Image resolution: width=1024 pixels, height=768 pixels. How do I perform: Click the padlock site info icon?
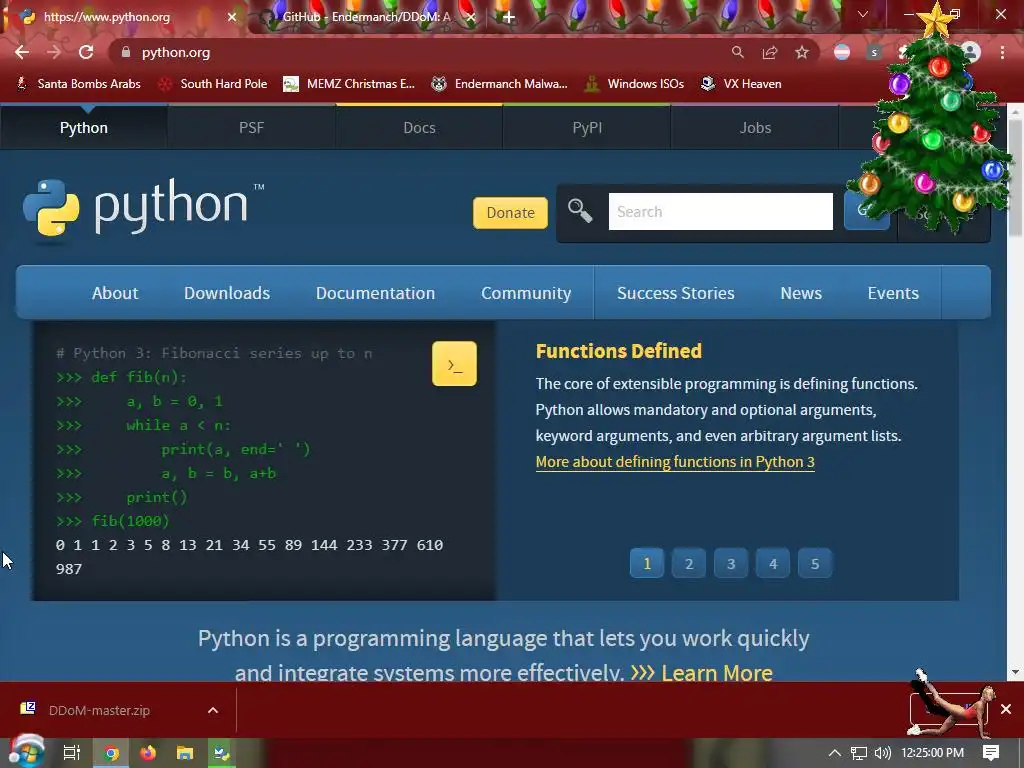(126, 52)
